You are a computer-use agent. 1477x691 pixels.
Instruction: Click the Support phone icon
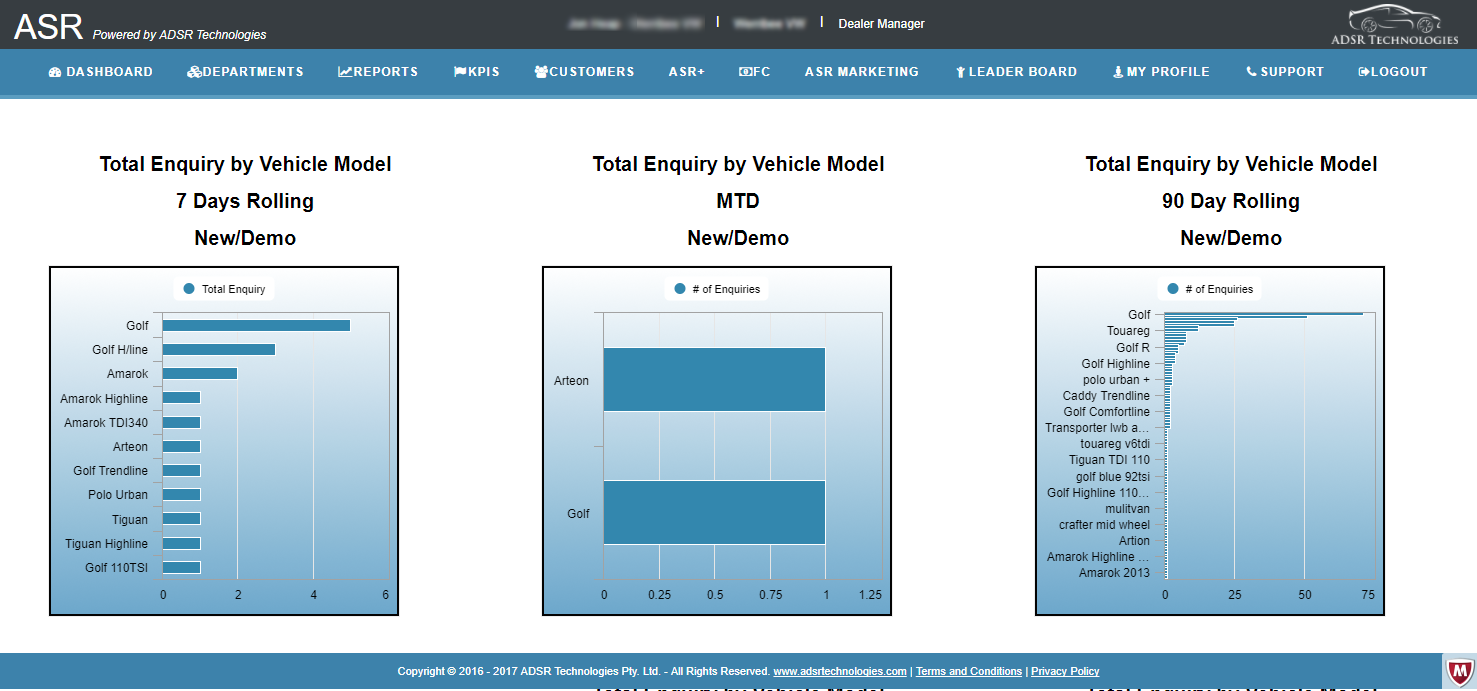[x=1251, y=72]
